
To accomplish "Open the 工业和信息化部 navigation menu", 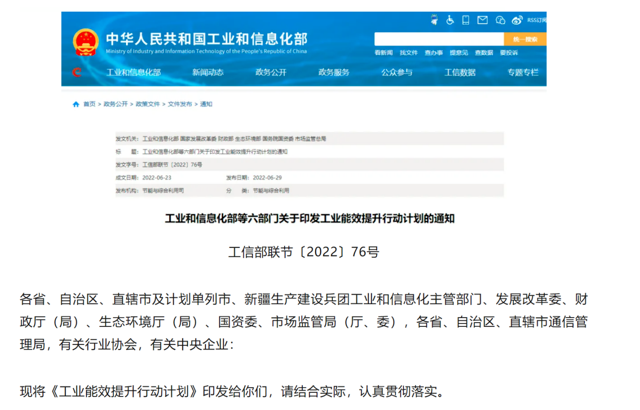I will pyautogui.click(x=133, y=73).
